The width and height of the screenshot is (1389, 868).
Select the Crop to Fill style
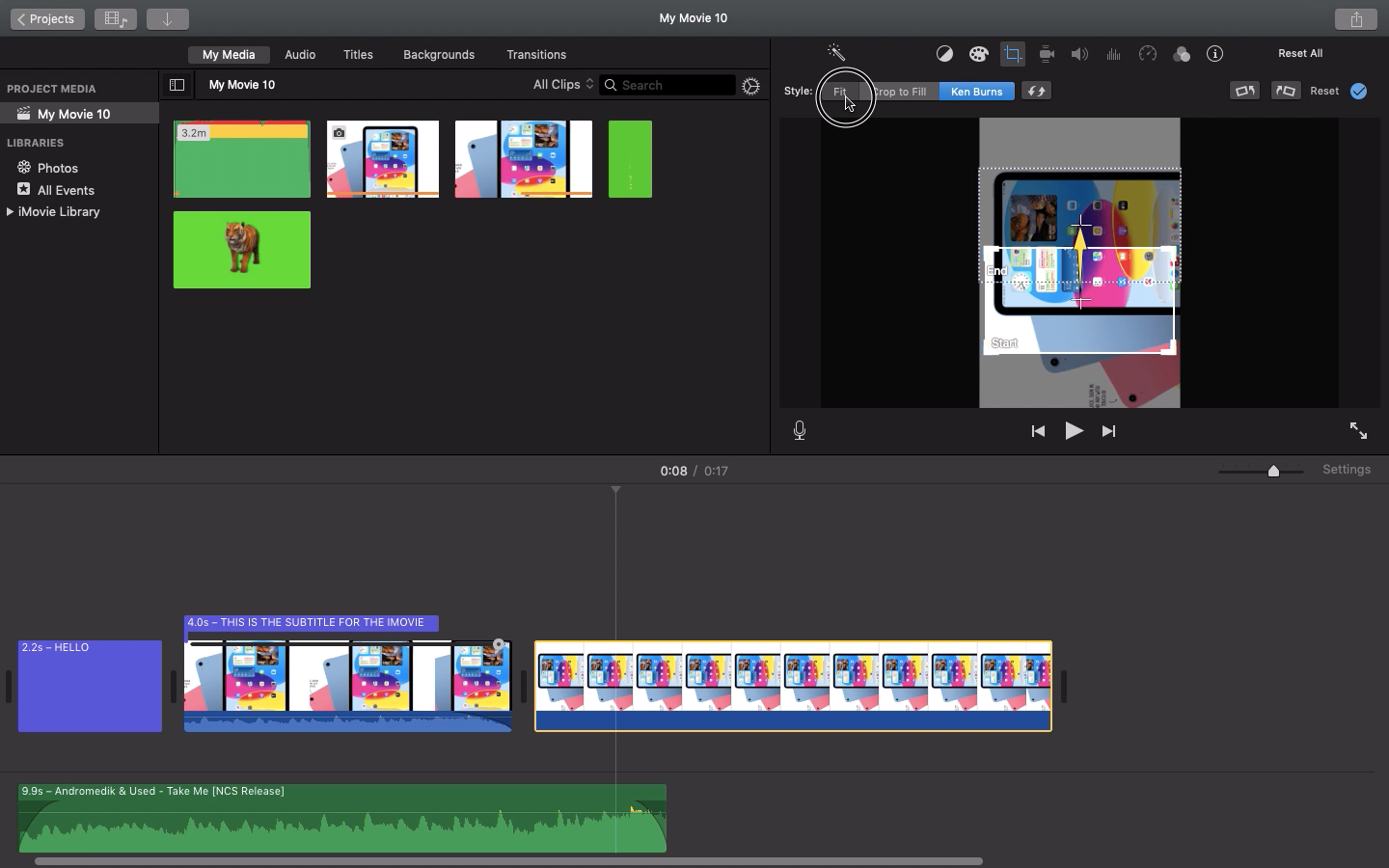tap(900, 92)
